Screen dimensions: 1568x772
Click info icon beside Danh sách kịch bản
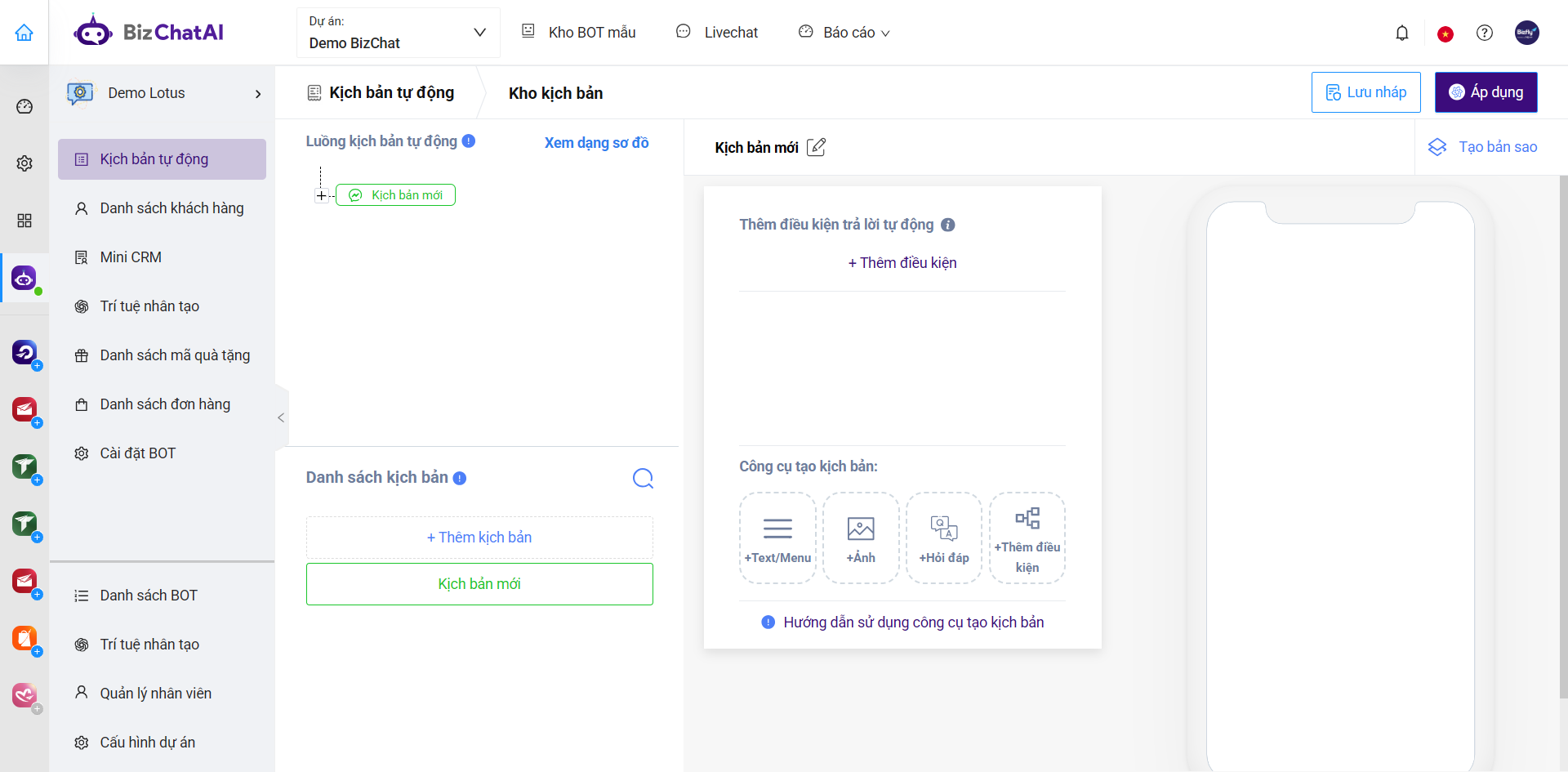(460, 478)
